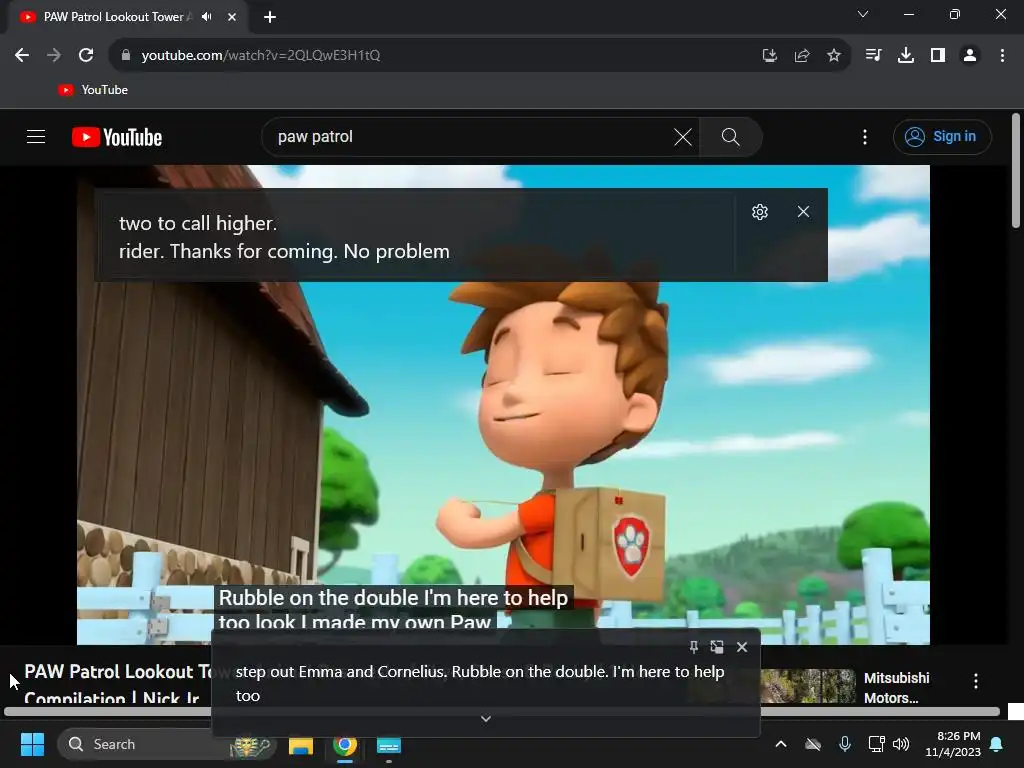The height and width of the screenshot is (768, 1024).
Task: Open the Chrome profile icon
Action: coord(970,56)
